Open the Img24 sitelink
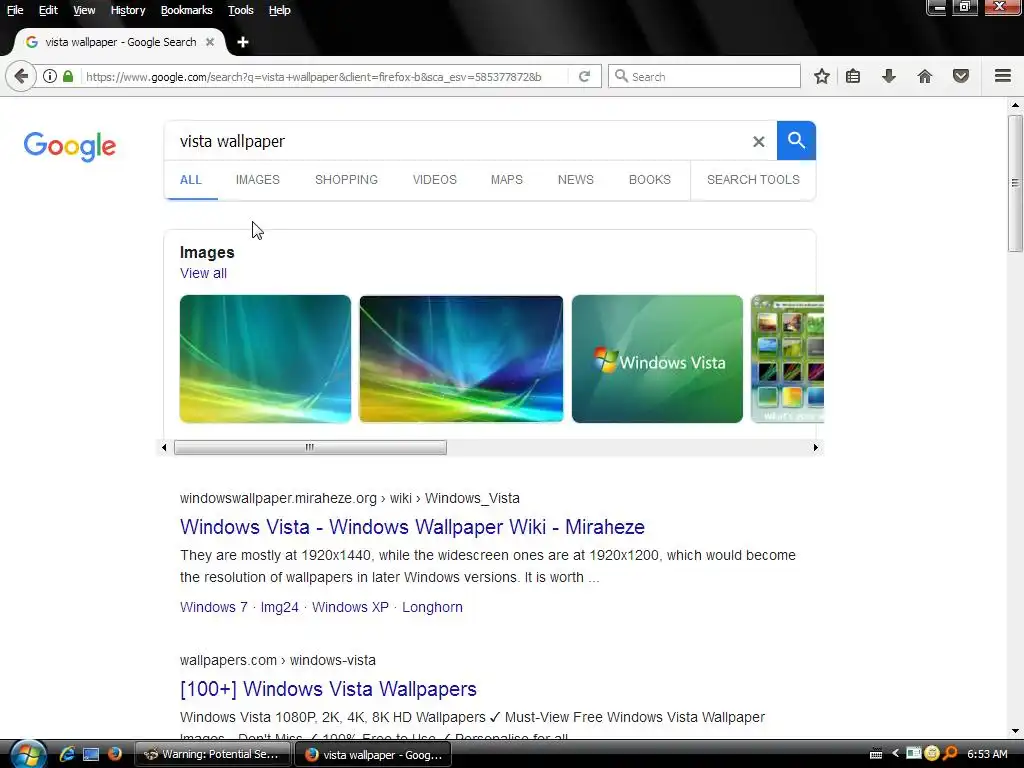The width and height of the screenshot is (1024, 768). point(280,607)
